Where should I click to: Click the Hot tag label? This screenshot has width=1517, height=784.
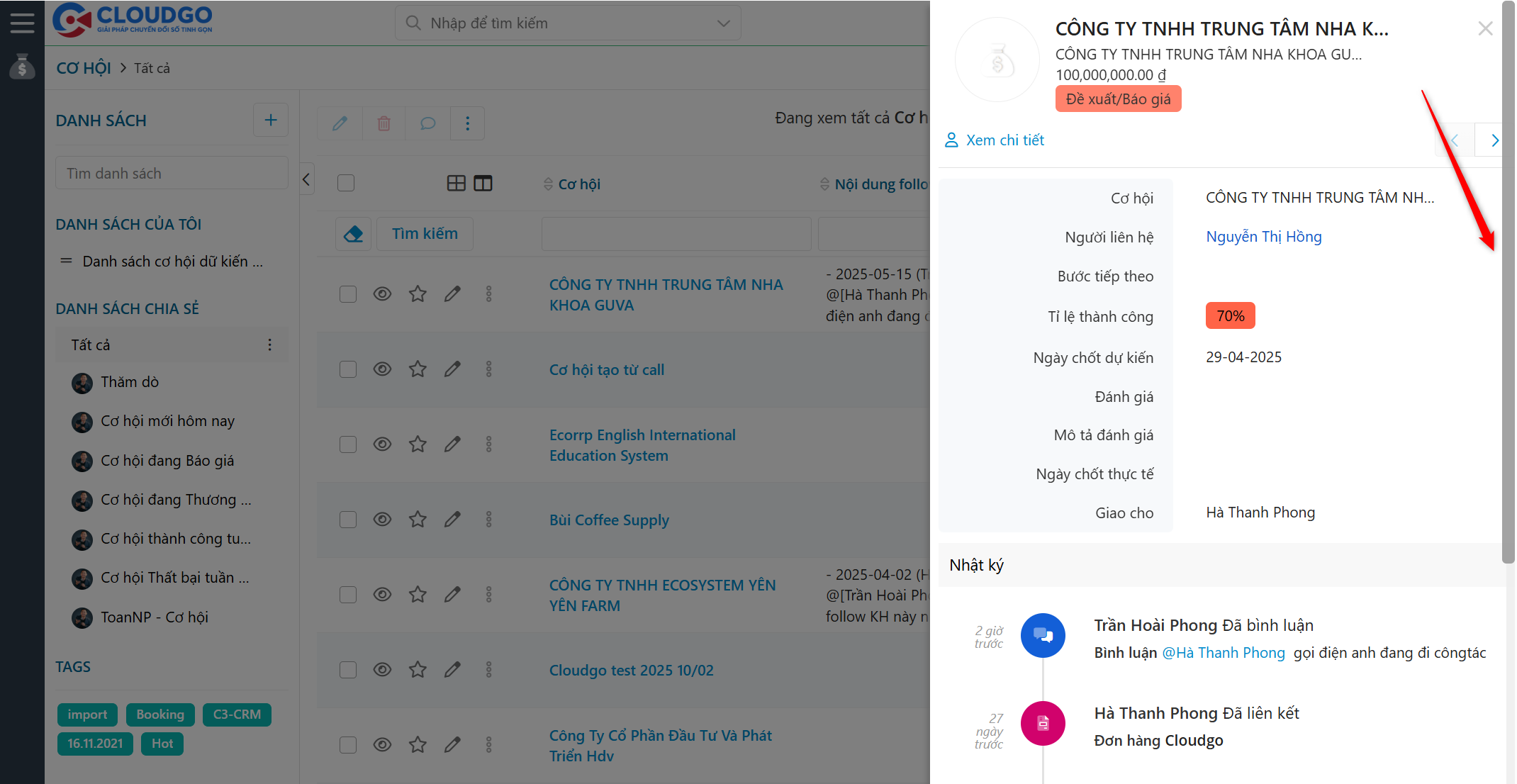tap(162, 744)
